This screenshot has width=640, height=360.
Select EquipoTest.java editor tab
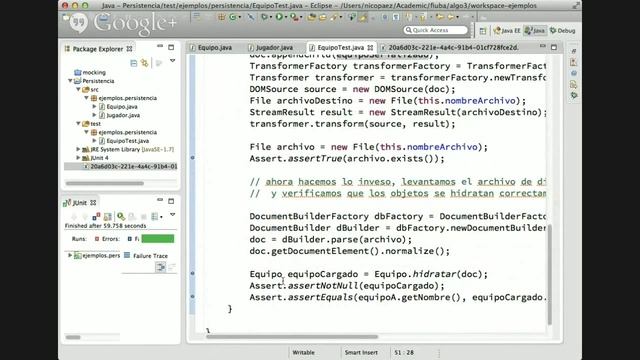coord(340,48)
